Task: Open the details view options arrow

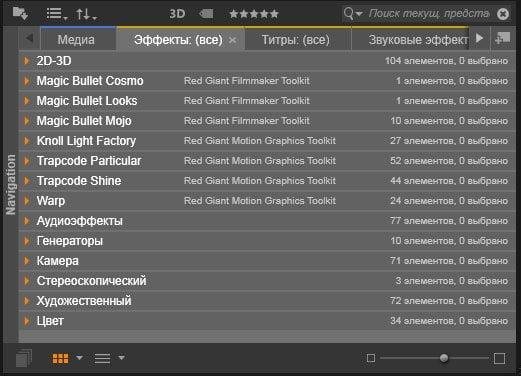Action: pos(122,358)
